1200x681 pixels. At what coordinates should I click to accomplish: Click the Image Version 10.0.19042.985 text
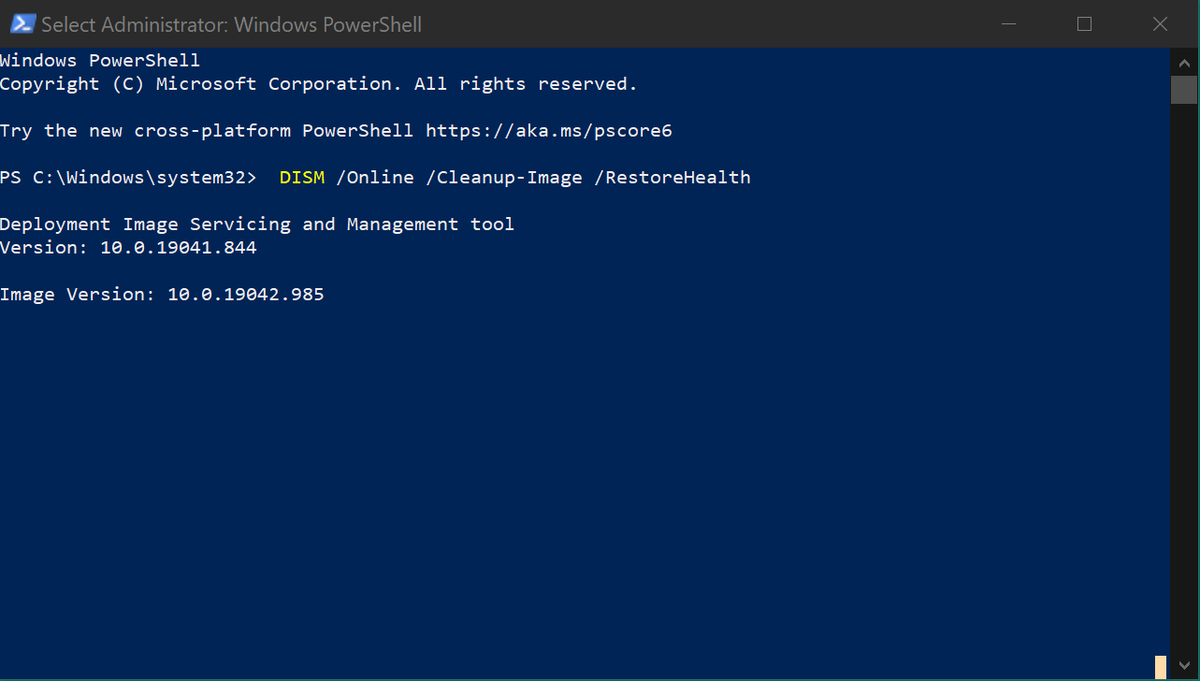(162, 294)
